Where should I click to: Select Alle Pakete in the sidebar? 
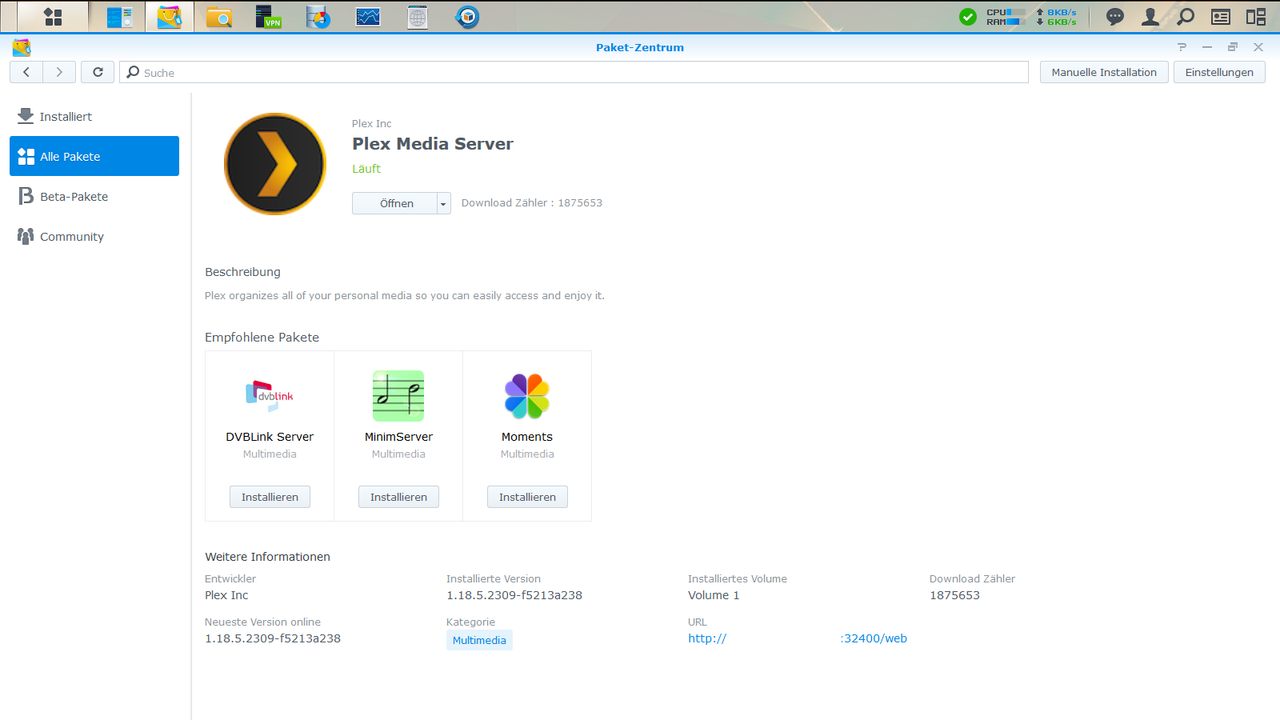coord(95,156)
